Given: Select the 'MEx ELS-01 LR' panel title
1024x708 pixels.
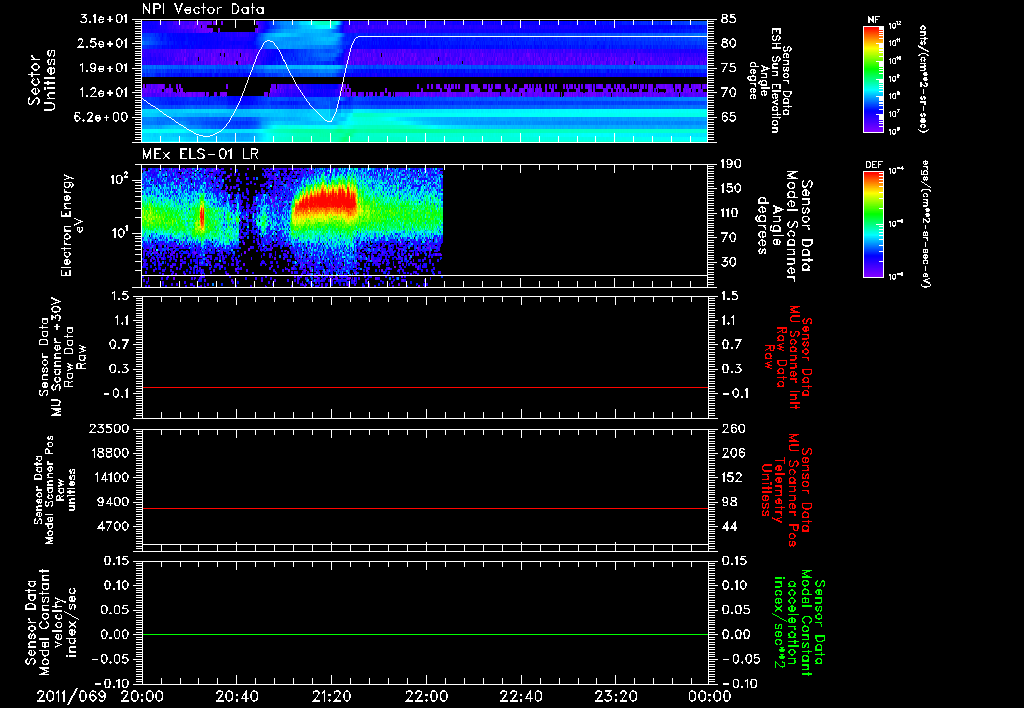Looking at the screenshot, I should pos(200,154).
